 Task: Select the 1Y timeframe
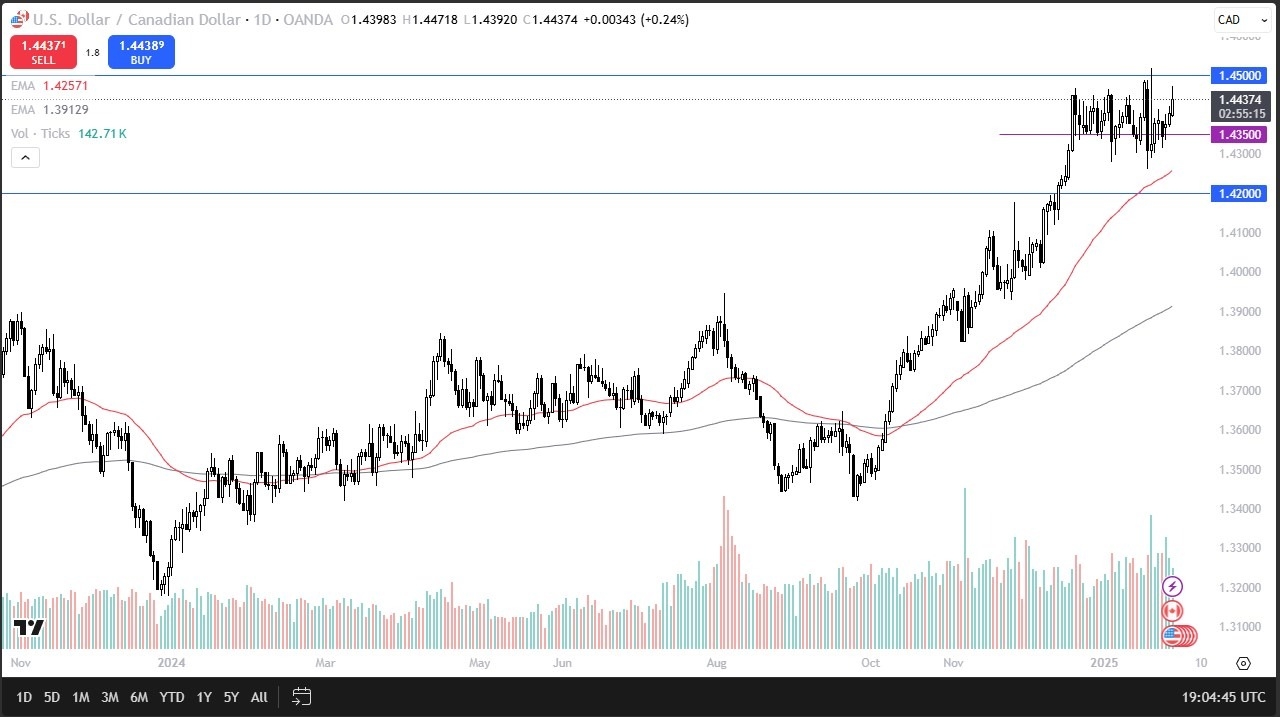pyautogui.click(x=203, y=697)
